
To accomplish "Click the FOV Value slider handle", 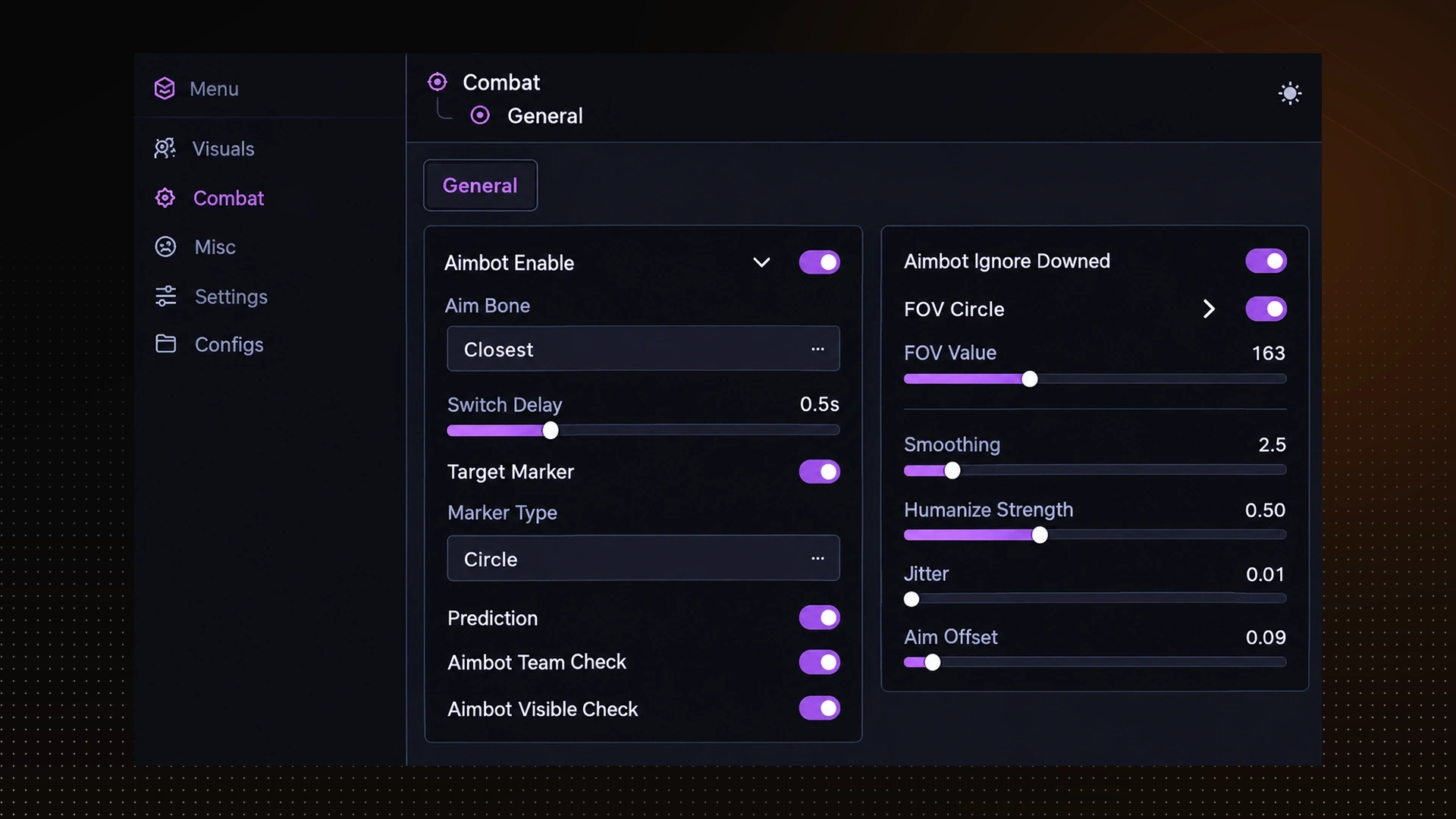I will [x=1029, y=379].
